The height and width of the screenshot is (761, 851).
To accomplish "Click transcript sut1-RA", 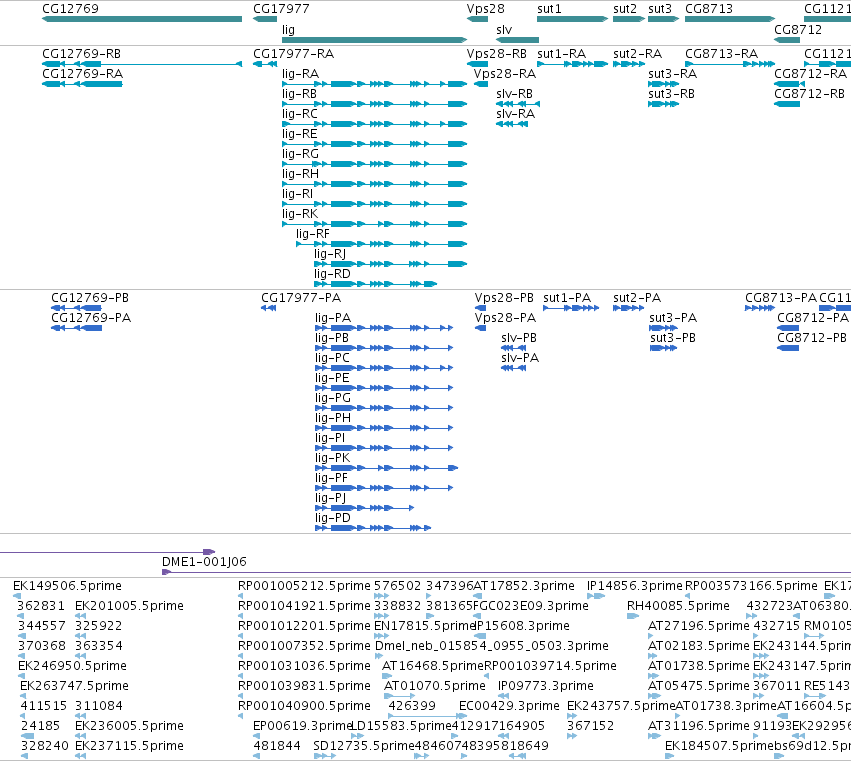I will click(573, 64).
